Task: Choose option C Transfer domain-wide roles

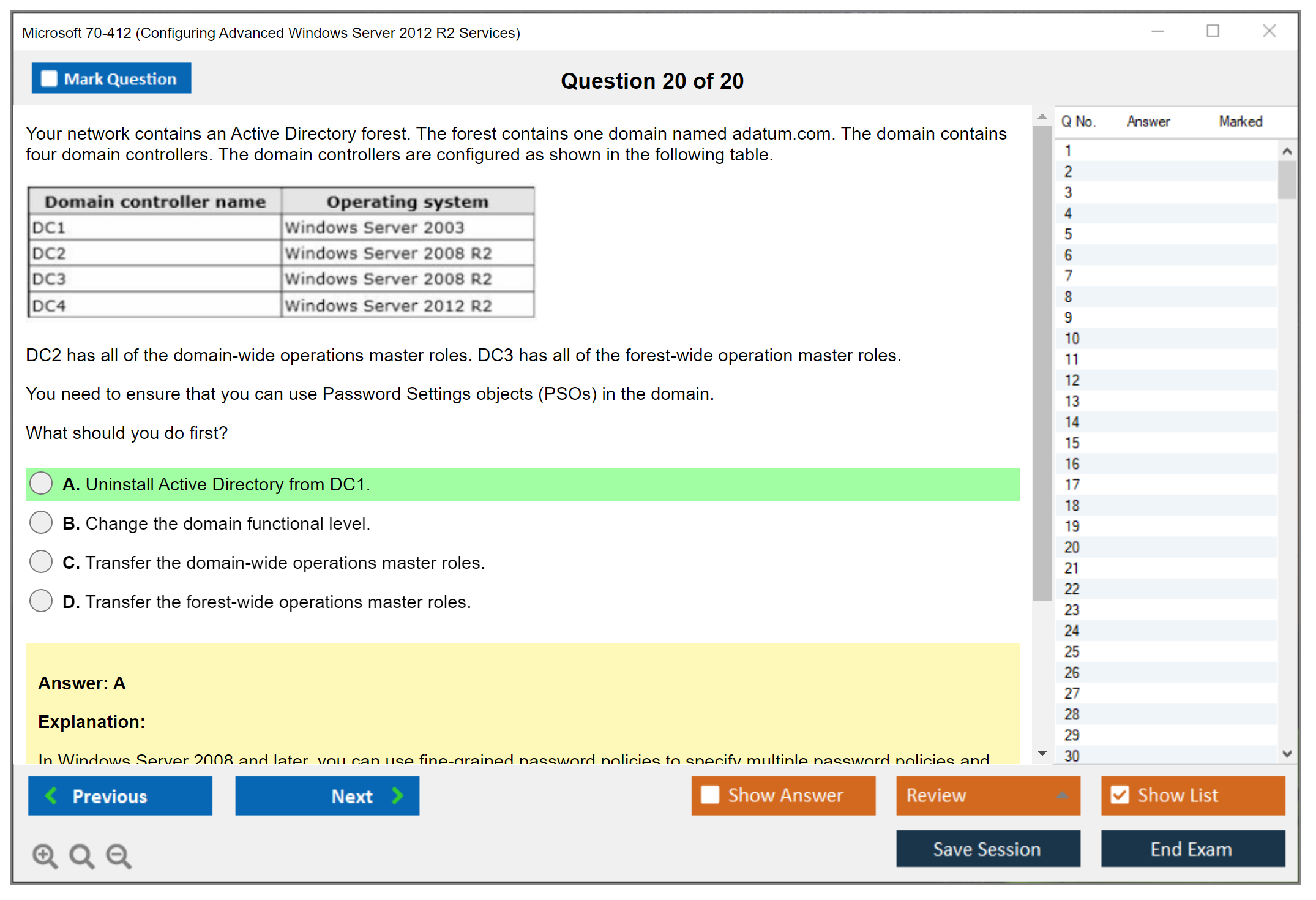Action: [x=41, y=562]
